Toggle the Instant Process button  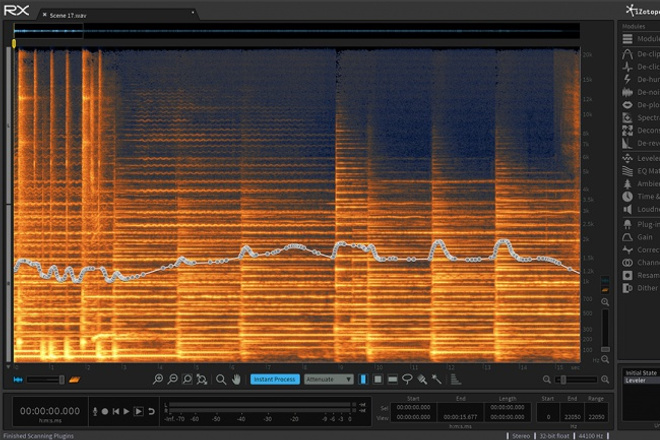(x=275, y=379)
